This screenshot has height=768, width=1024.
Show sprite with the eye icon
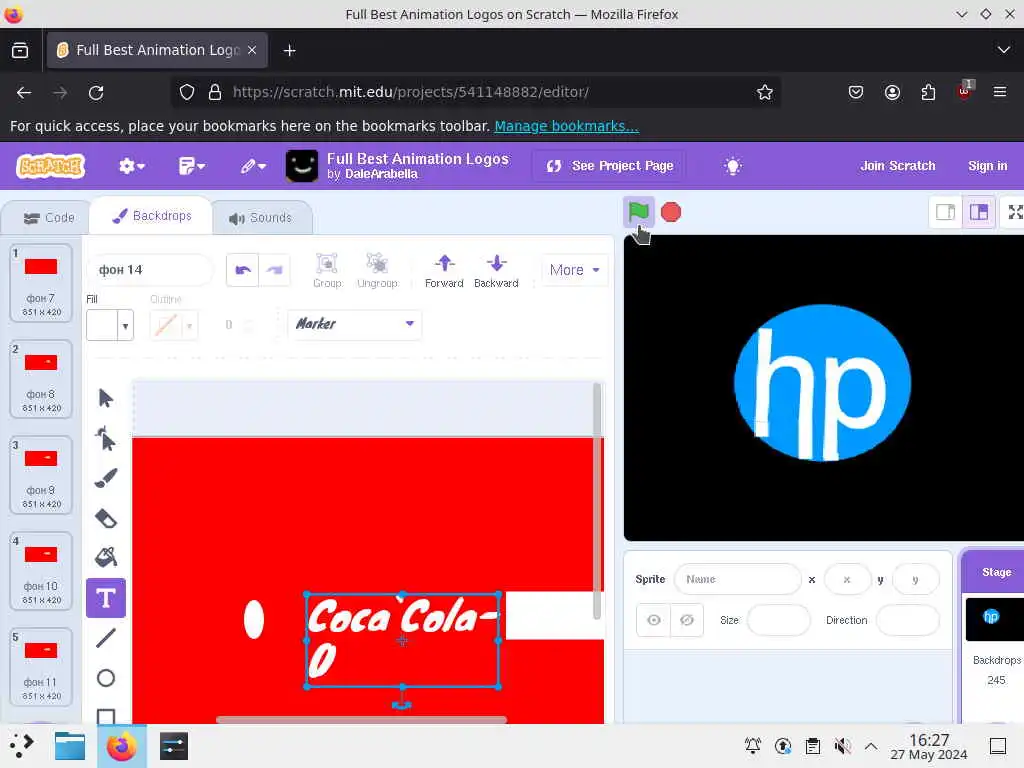(x=654, y=620)
